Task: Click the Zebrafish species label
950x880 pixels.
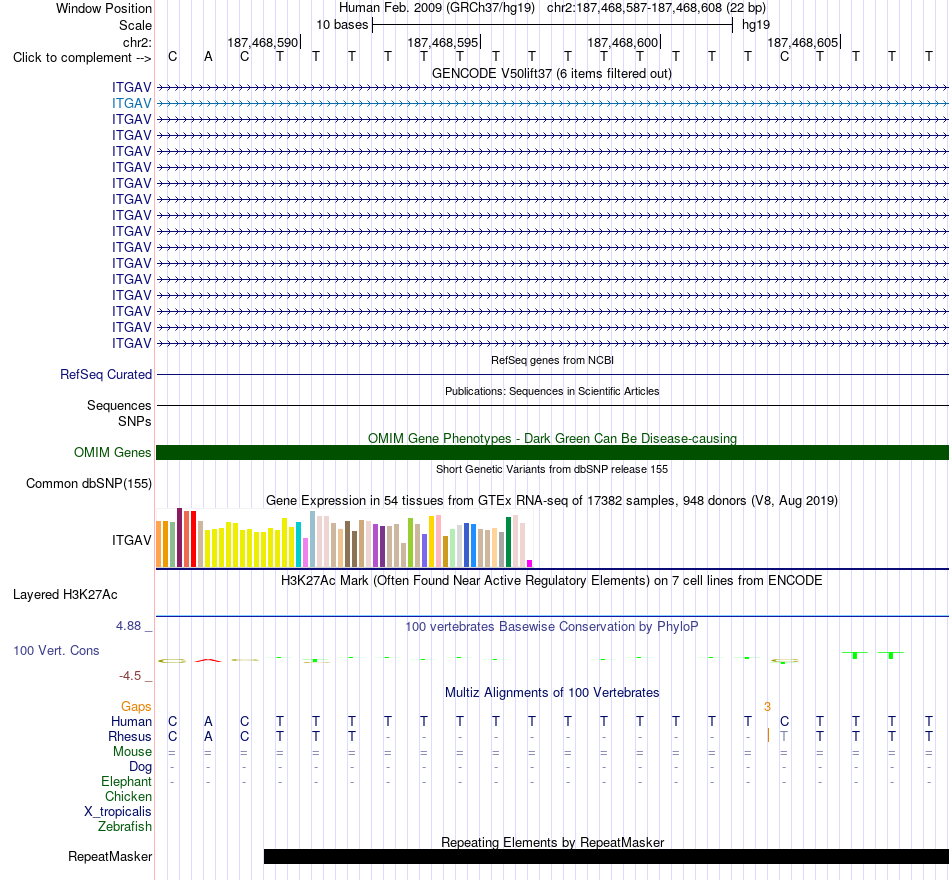Action: click(125, 827)
